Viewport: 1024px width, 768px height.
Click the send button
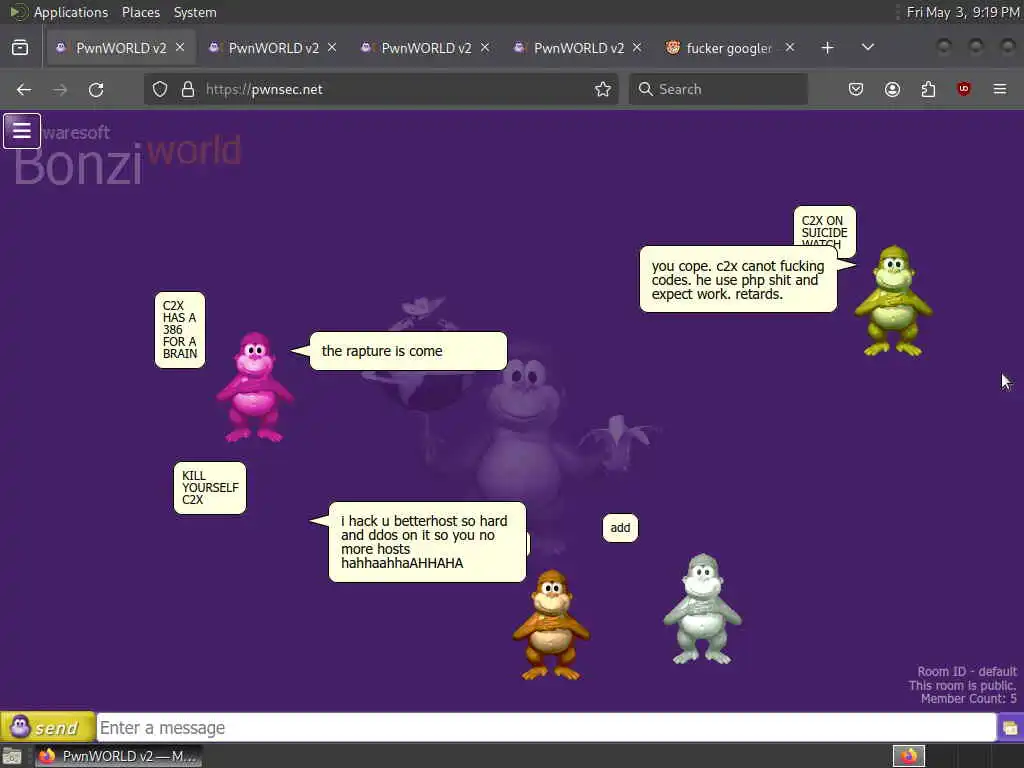[48, 727]
